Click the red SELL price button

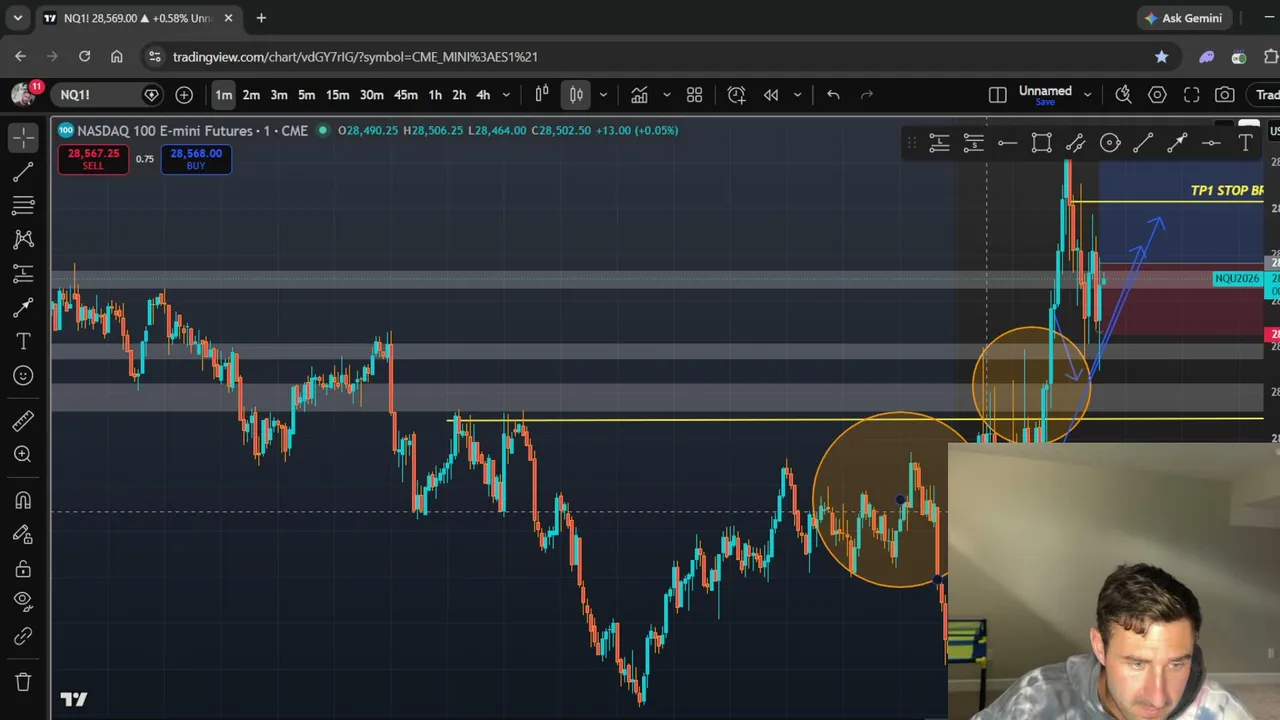click(93, 159)
